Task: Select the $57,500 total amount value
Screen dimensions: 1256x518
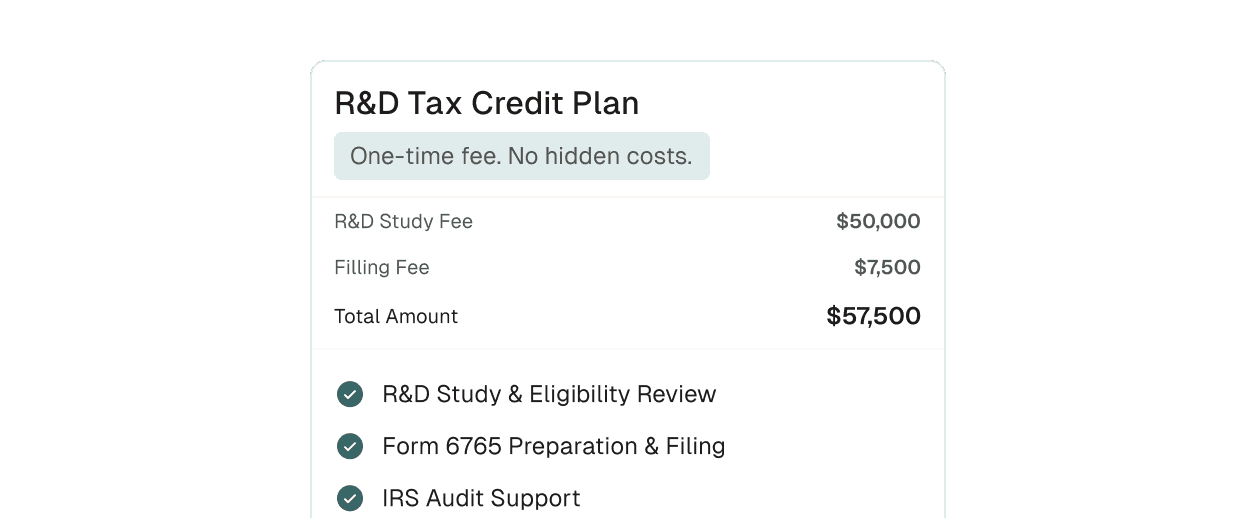Action: coord(873,316)
